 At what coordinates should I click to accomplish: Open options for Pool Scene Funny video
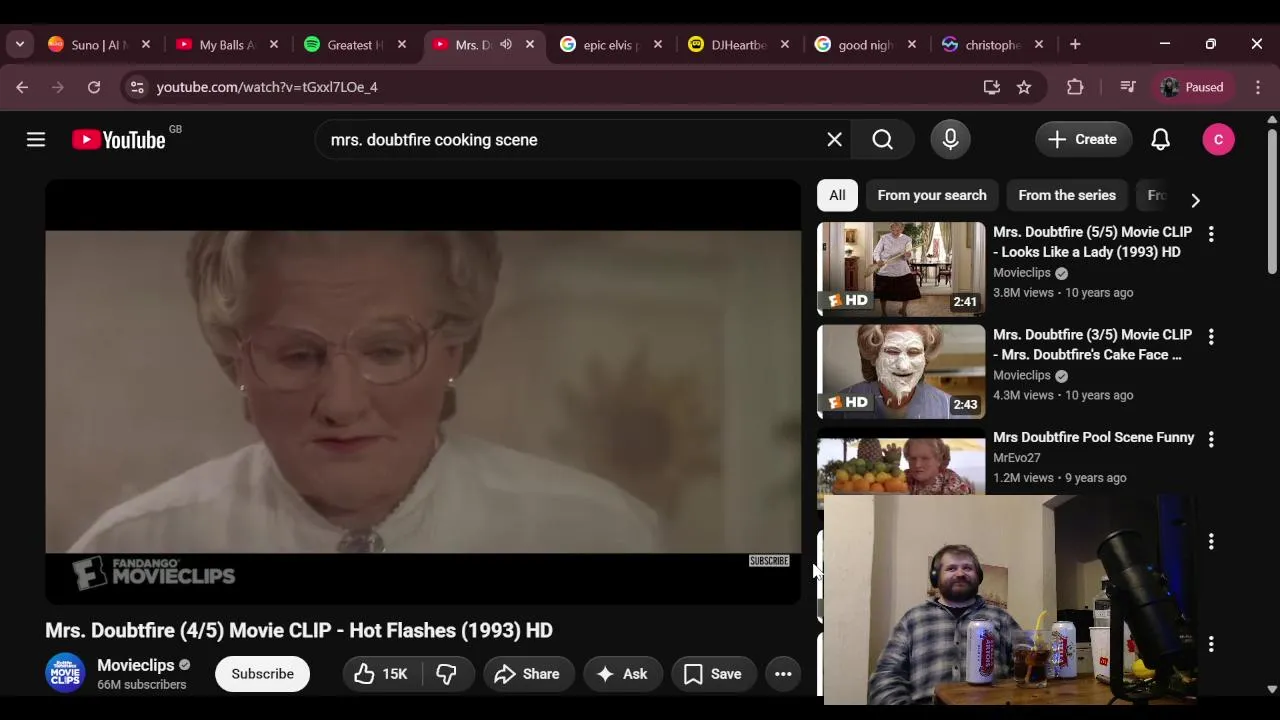pyautogui.click(x=1211, y=439)
